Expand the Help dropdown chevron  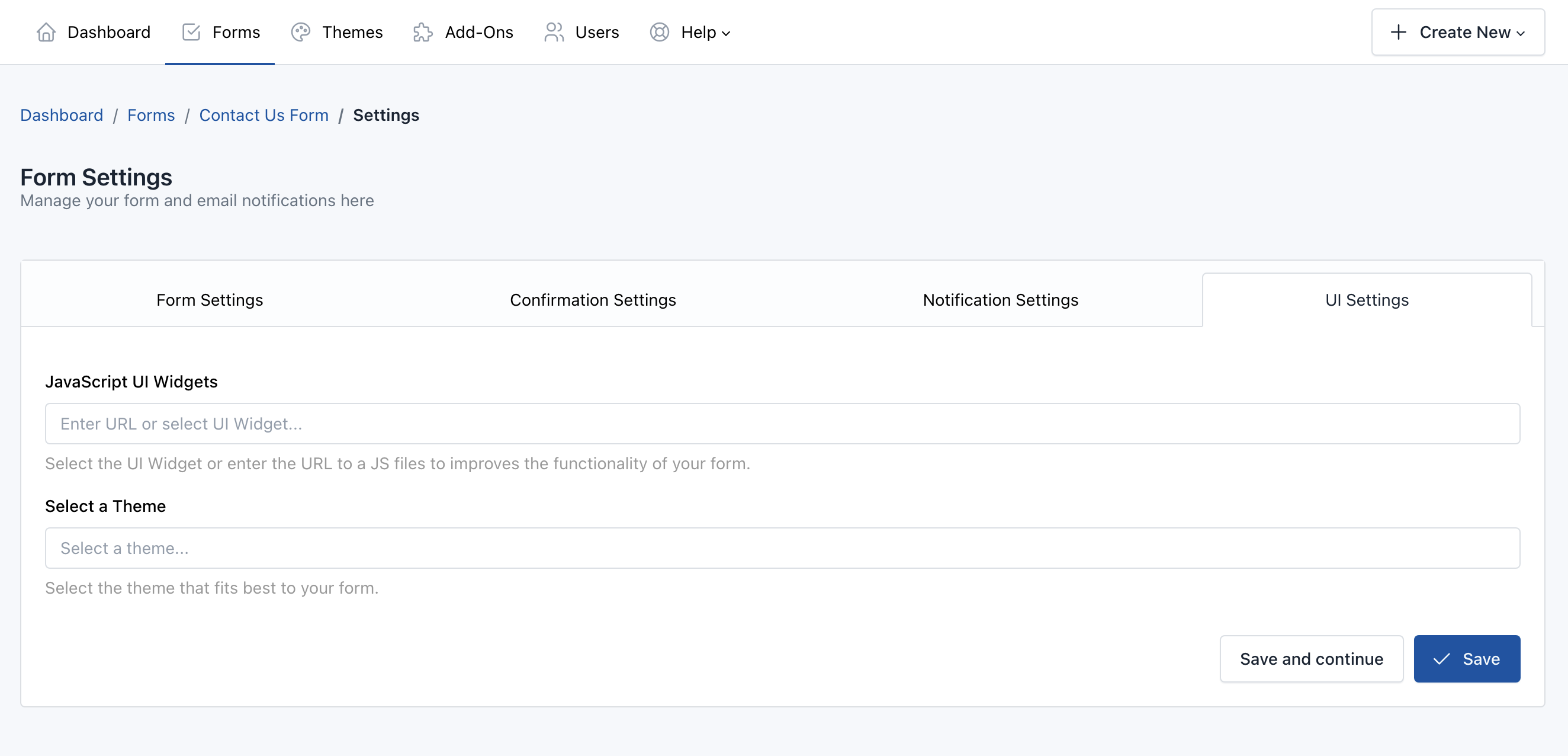coord(726,34)
